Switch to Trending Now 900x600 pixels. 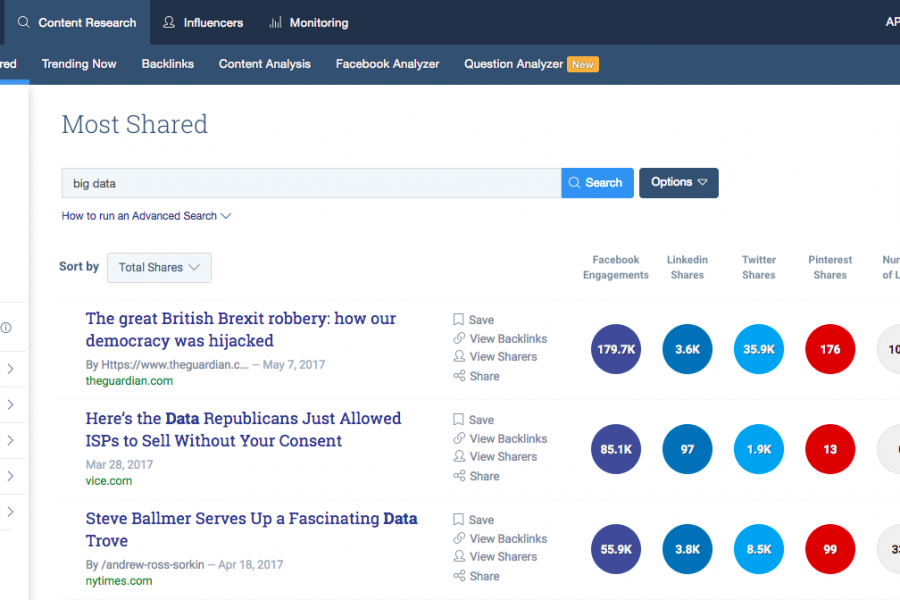(79, 64)
